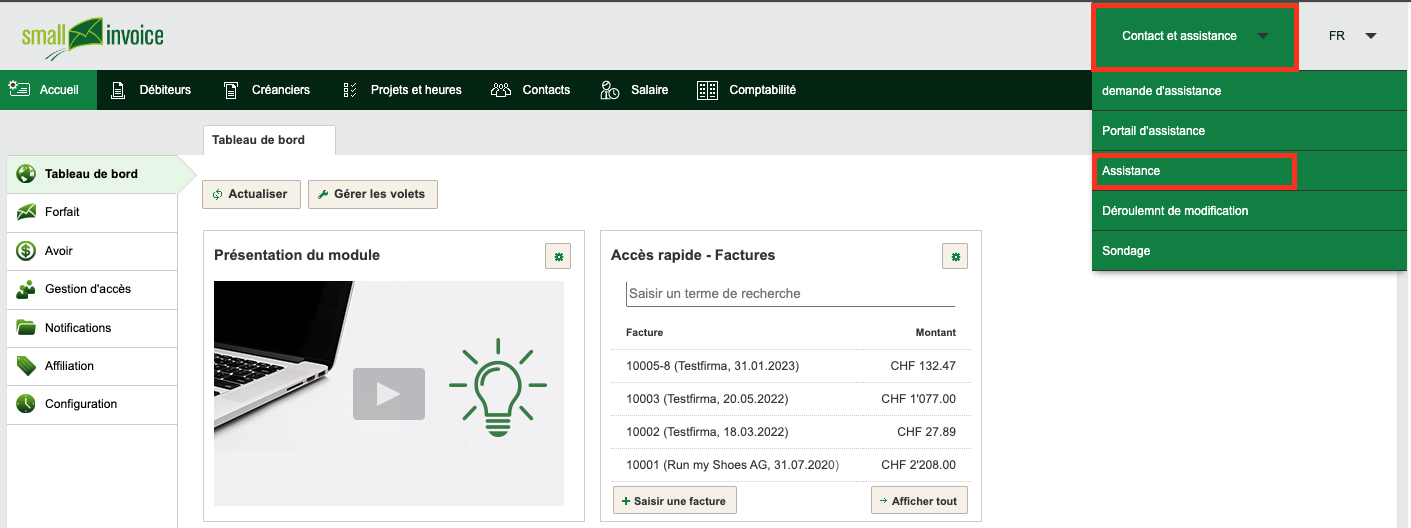Viewport: 1411px width, 528px height.
Task: Click the Afficher tout button
Action: (919, 501)
